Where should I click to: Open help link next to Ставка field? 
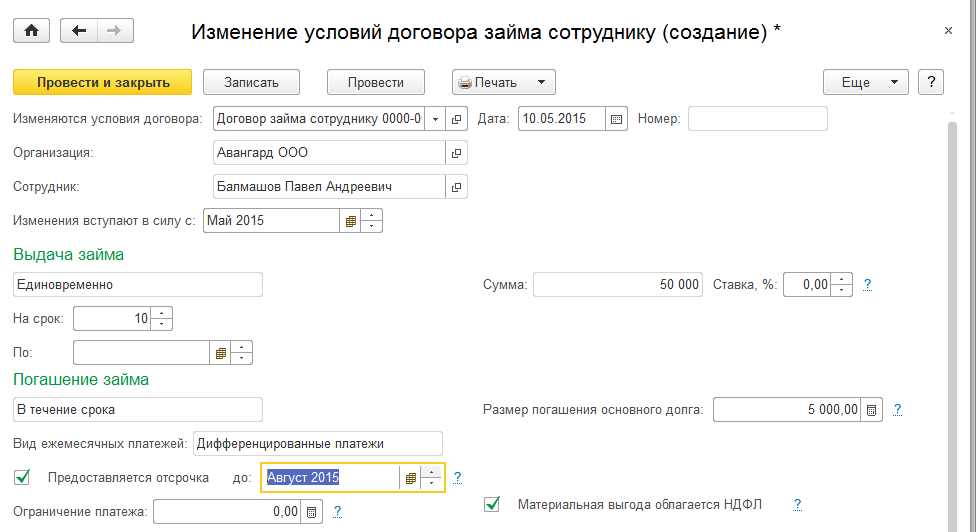click(x=868, y=284)
